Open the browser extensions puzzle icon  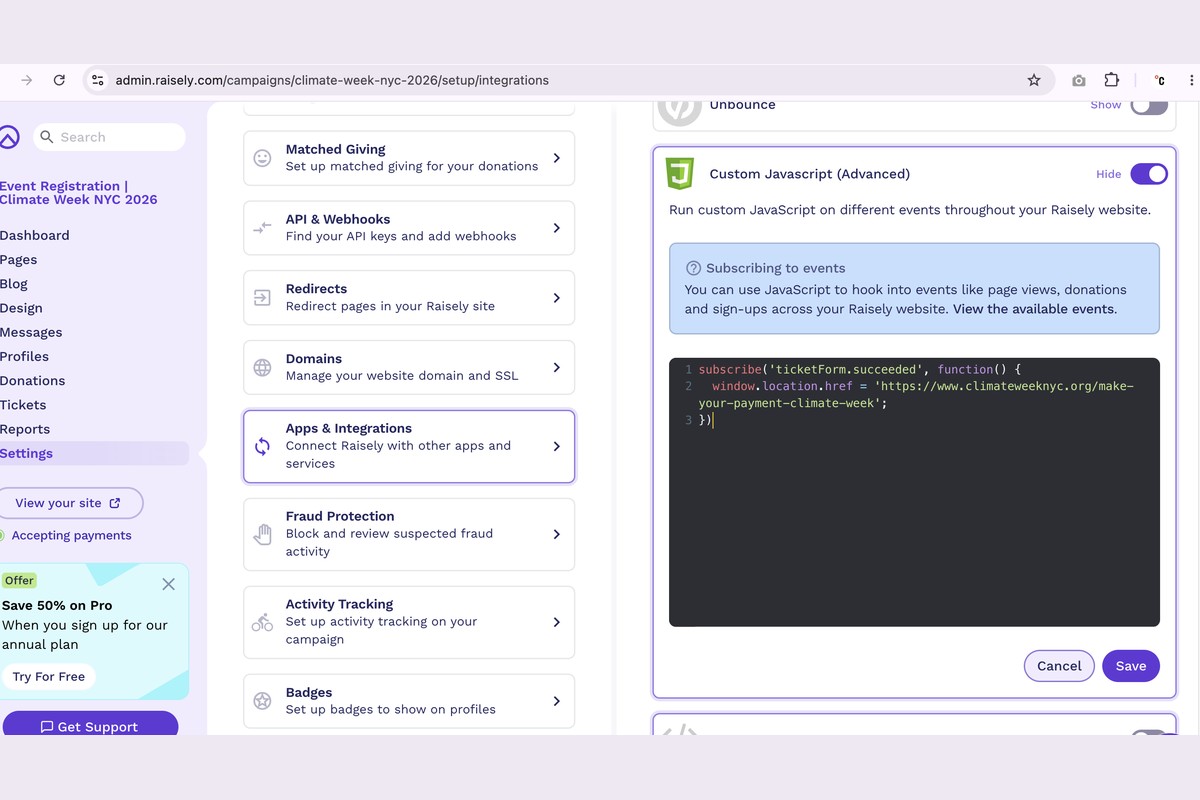[x=1112, y=80]
